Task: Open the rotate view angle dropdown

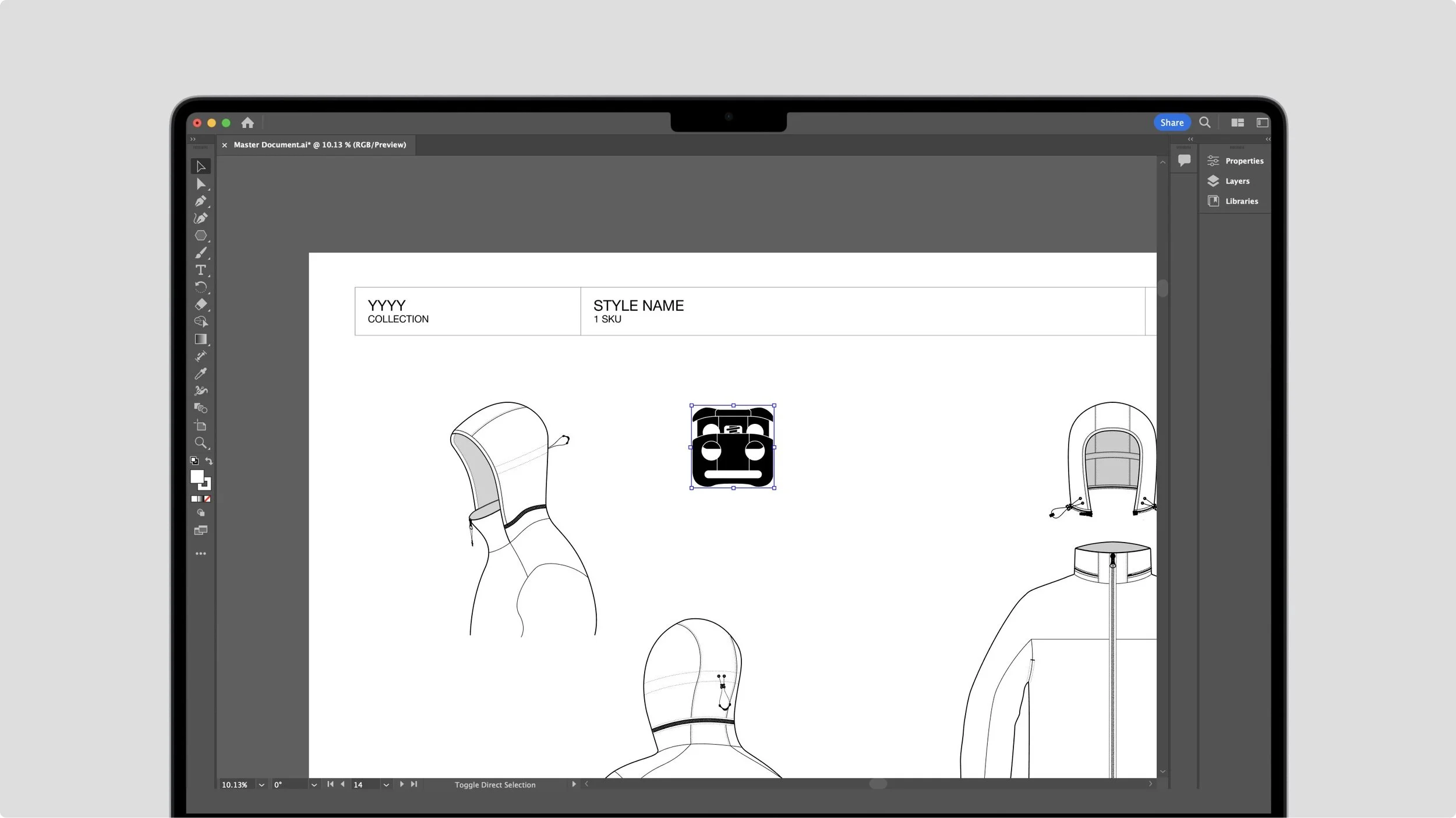Action: (314, 785)
